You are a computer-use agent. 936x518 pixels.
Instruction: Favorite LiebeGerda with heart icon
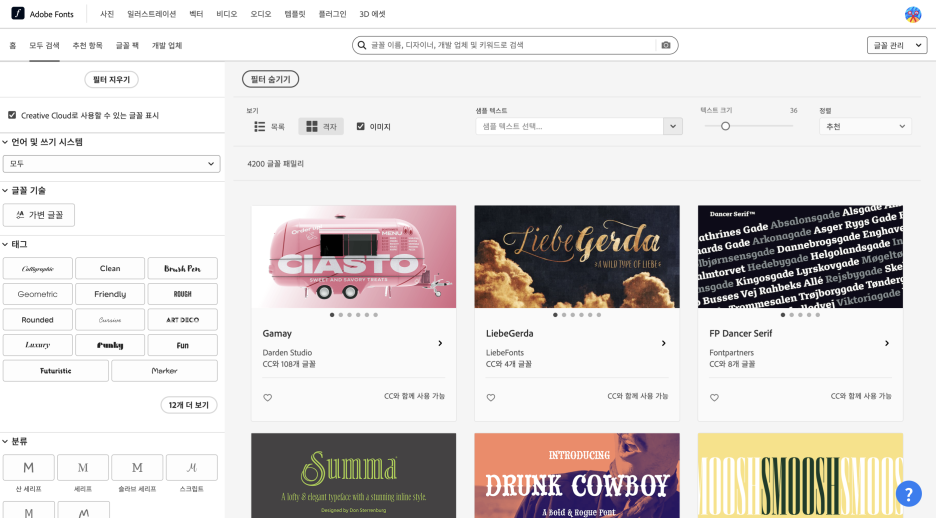[491, 397]
